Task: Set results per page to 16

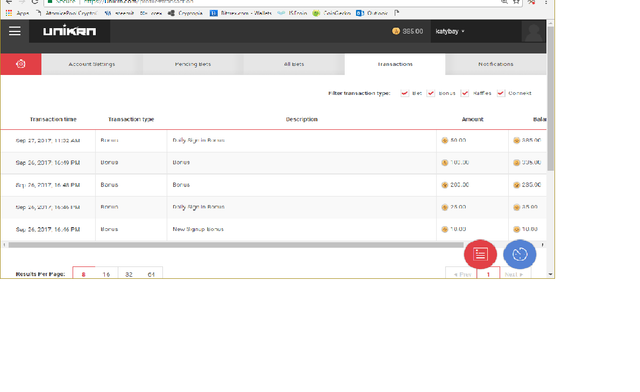Action: point(106,274)
